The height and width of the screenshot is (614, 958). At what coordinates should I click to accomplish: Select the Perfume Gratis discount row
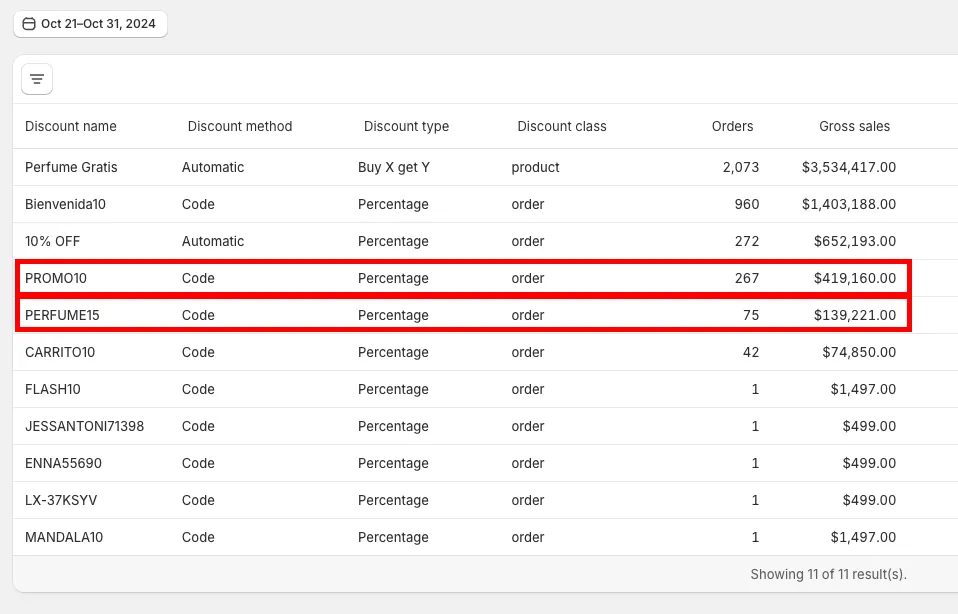71,167
